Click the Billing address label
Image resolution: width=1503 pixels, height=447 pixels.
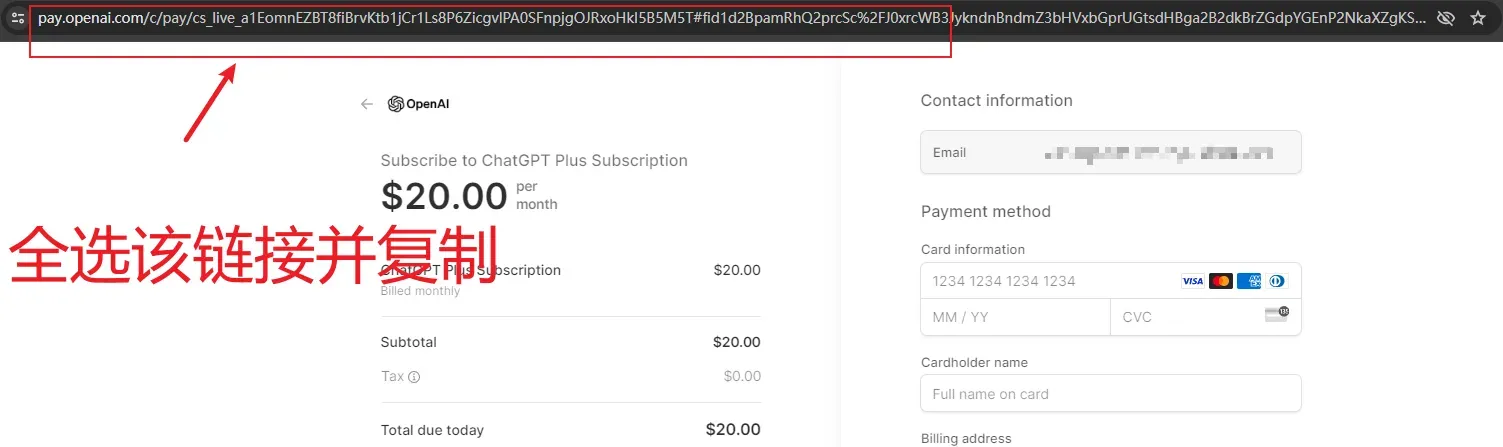point(966,438)
